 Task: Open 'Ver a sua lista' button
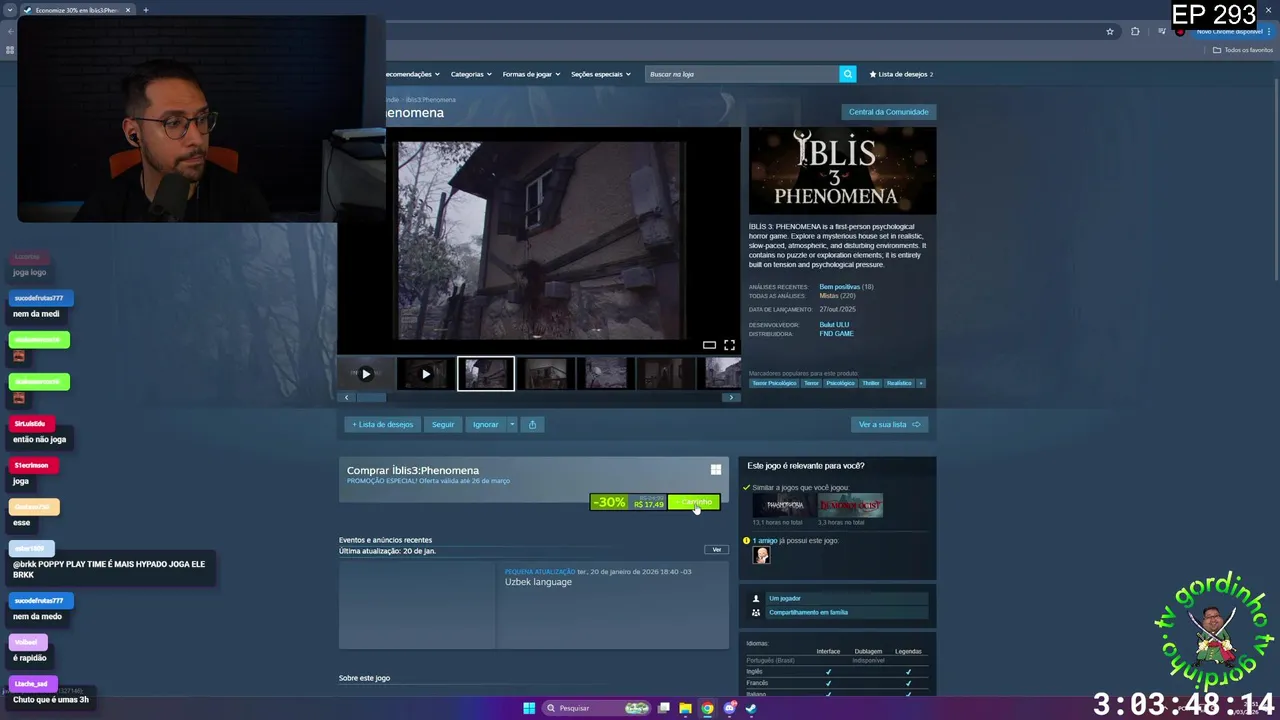click(x=890, y=424)
